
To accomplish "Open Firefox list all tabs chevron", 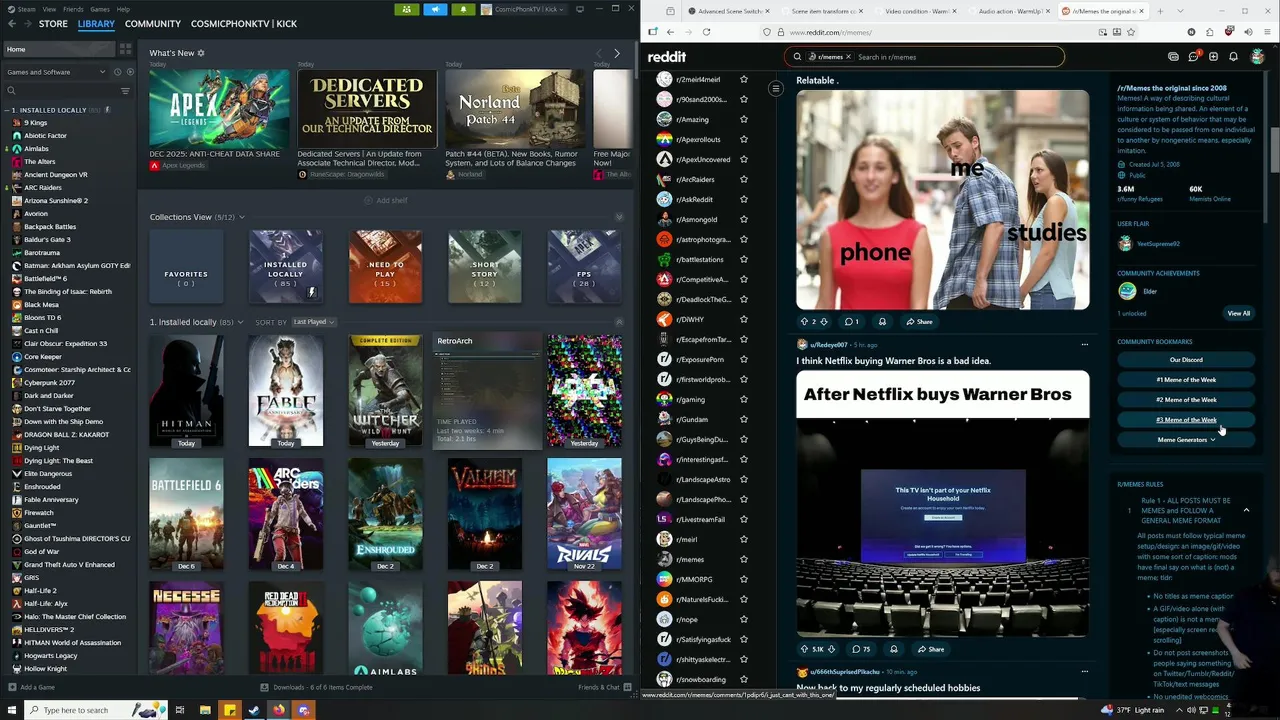I will click(x=1180, y=11).
